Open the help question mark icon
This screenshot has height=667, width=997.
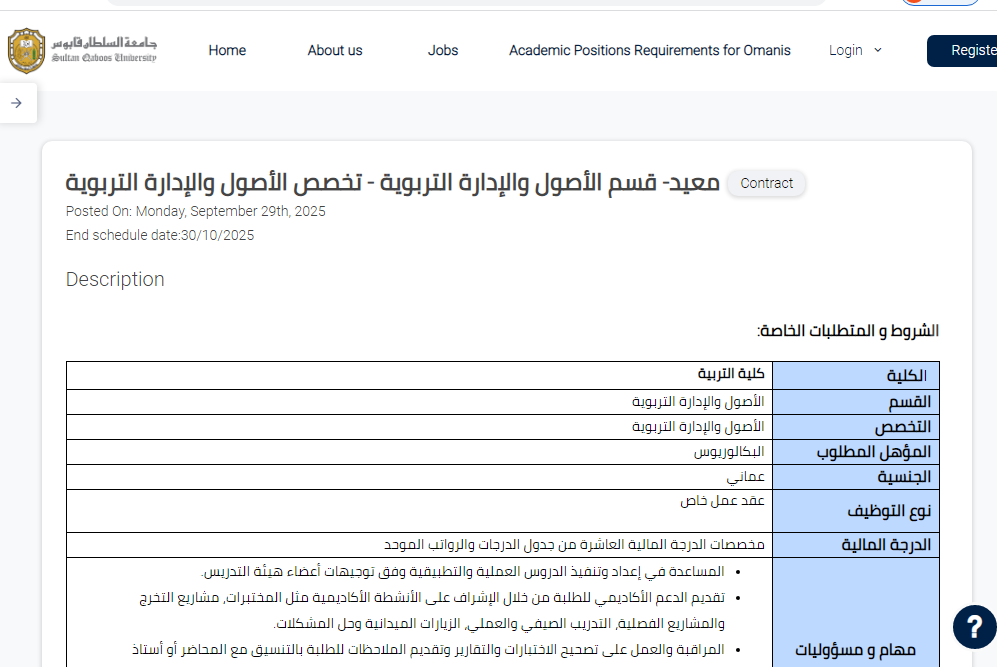pyautogui.click(x=973, y=627)
